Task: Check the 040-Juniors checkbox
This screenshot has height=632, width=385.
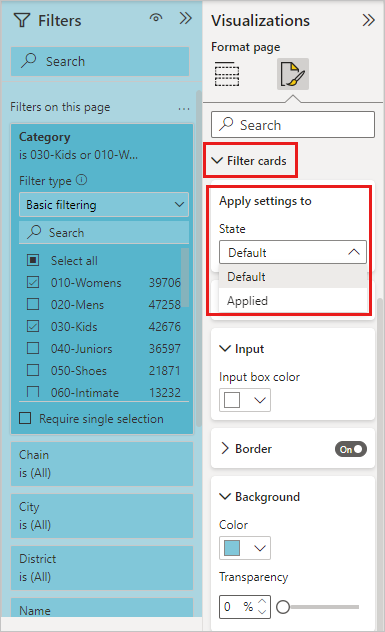Action: pyautogui.click(x=33, y=348)
